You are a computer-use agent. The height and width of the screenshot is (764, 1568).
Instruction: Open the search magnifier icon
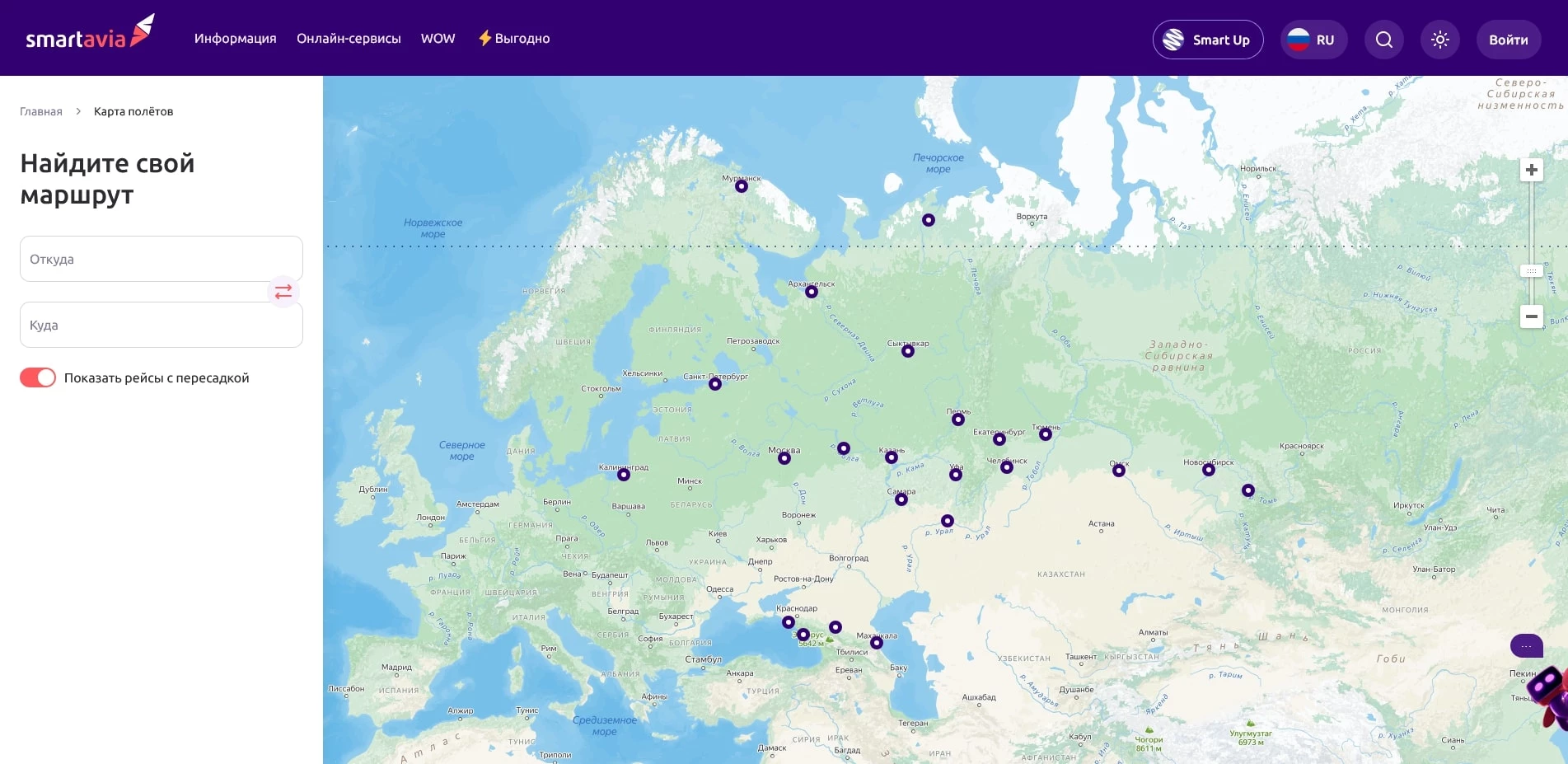[x=1383, y=39]
